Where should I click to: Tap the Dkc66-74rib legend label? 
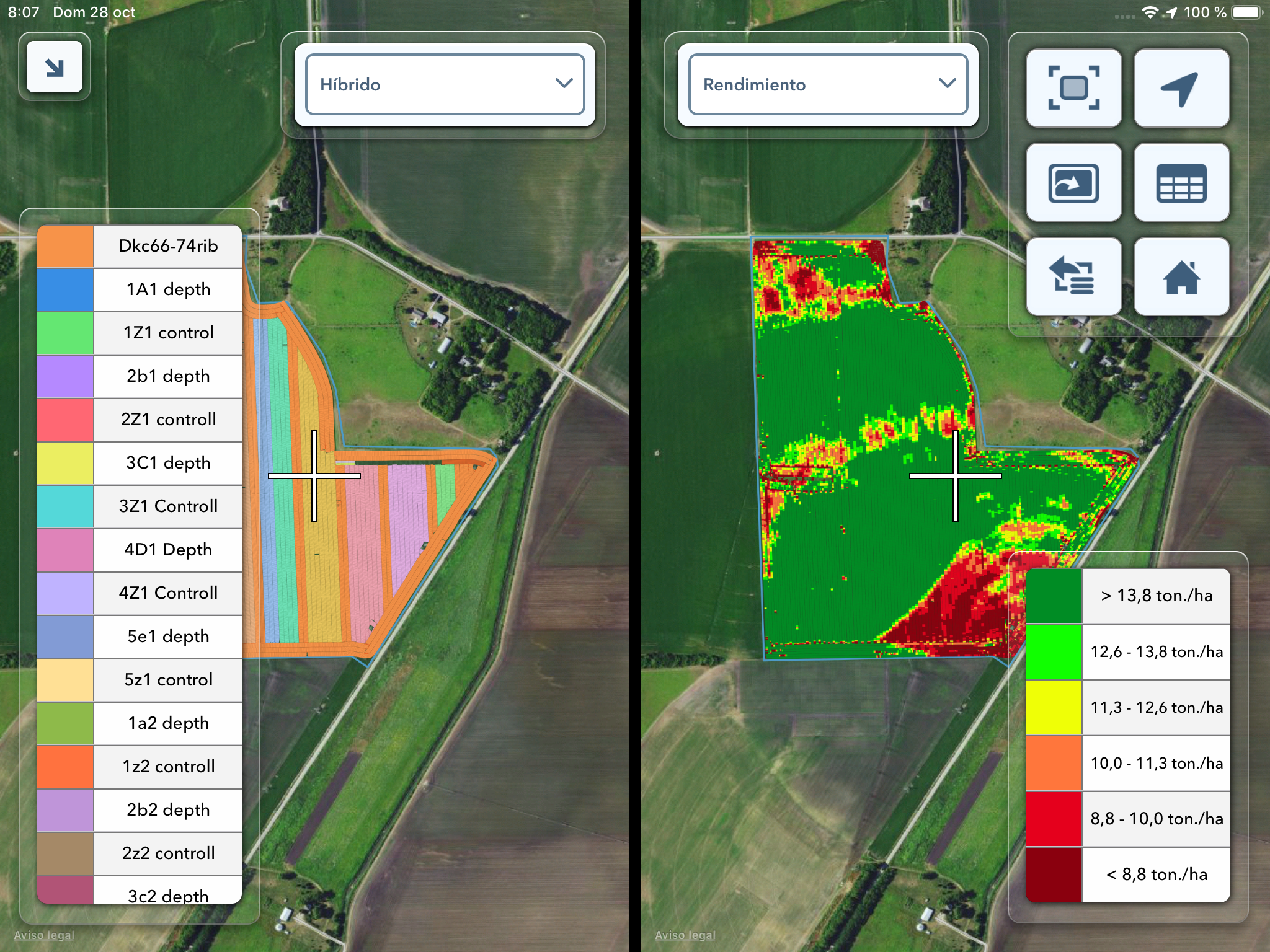coord(168,246)
